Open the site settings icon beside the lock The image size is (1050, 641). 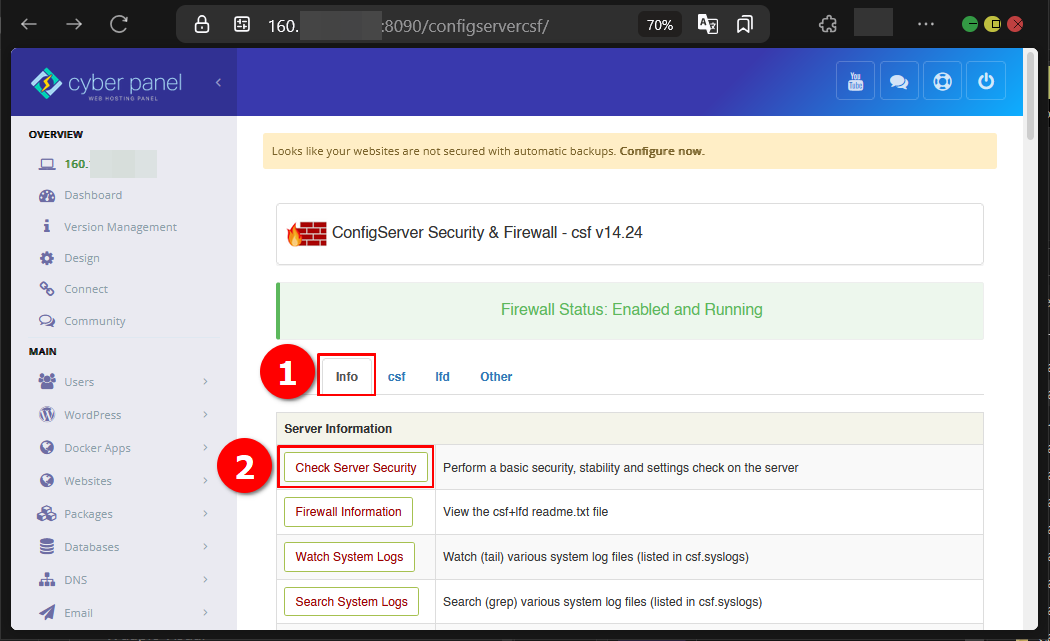(242, 25)
